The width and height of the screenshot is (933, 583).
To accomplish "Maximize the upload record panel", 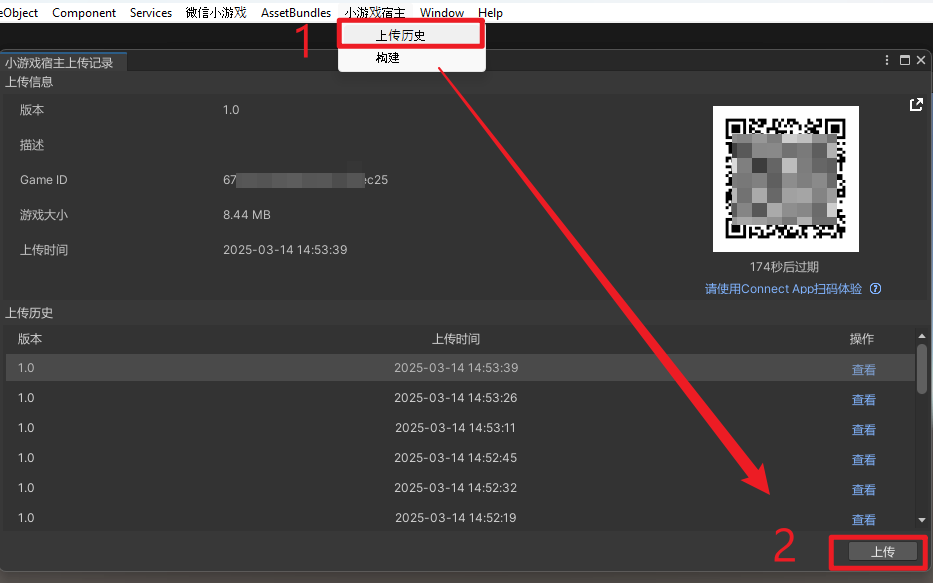I will 904,61.
